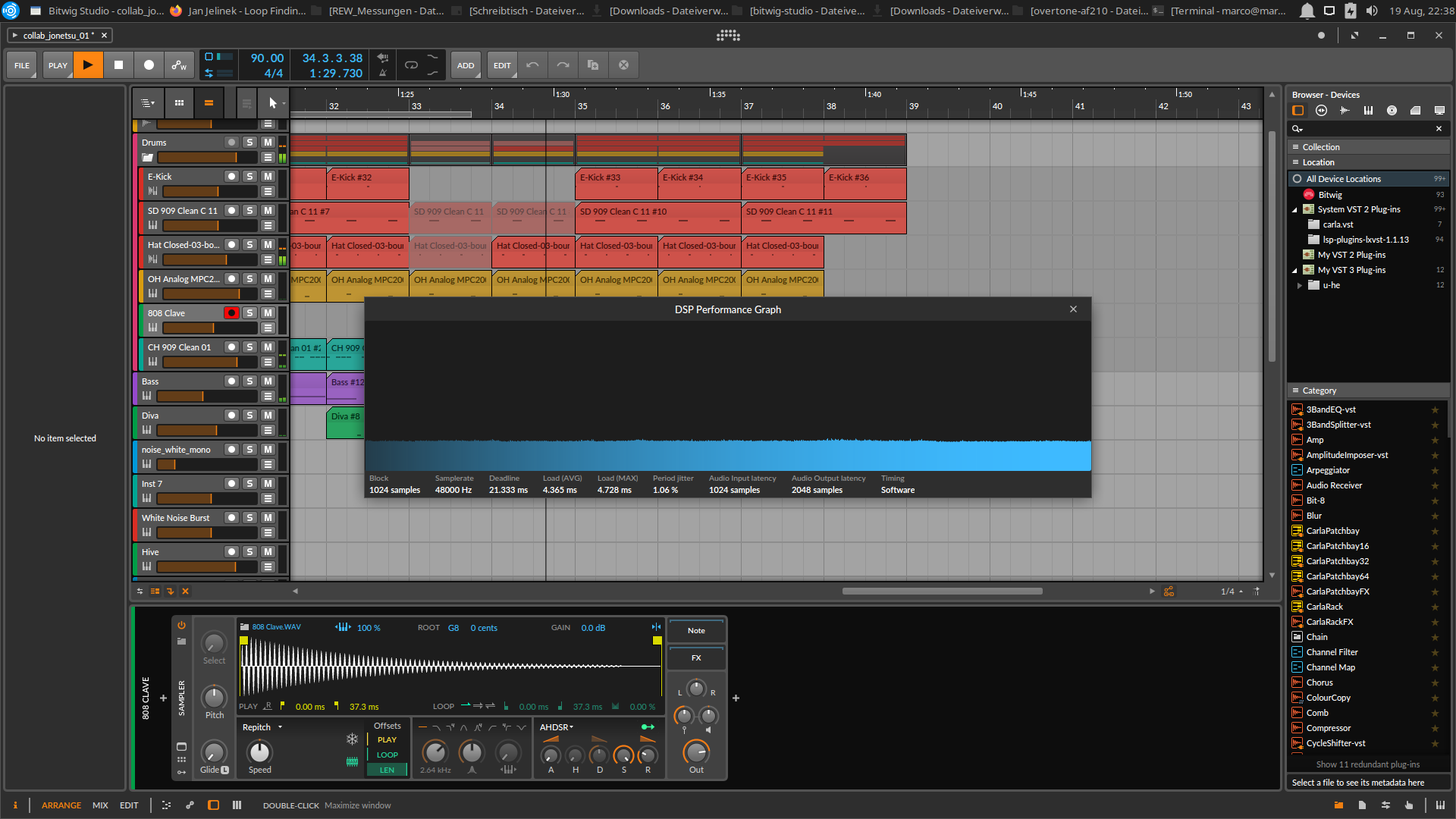Open AHDSR envelope type dropdown
Screen dimensions: 1456x819
(557, 727)
